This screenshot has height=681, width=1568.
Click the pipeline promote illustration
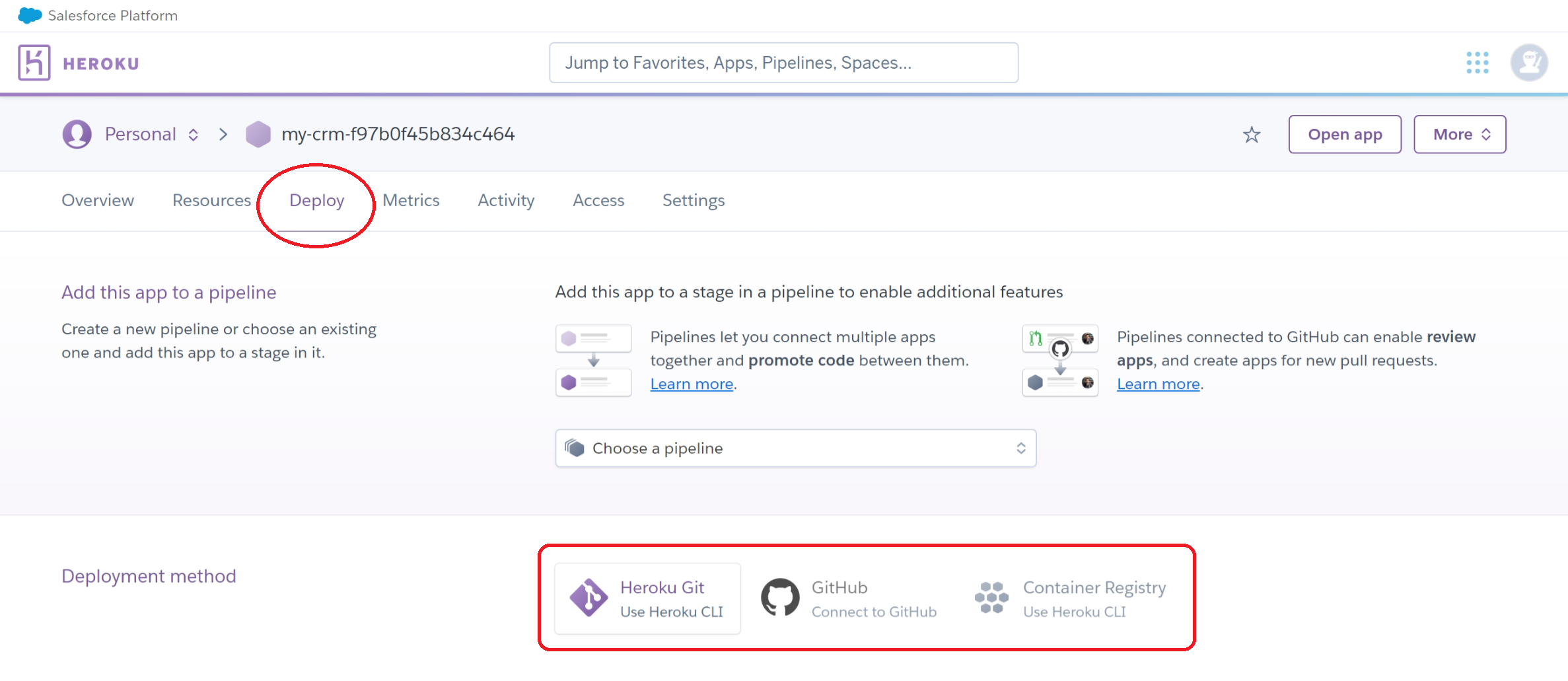[x=593, y=360]
